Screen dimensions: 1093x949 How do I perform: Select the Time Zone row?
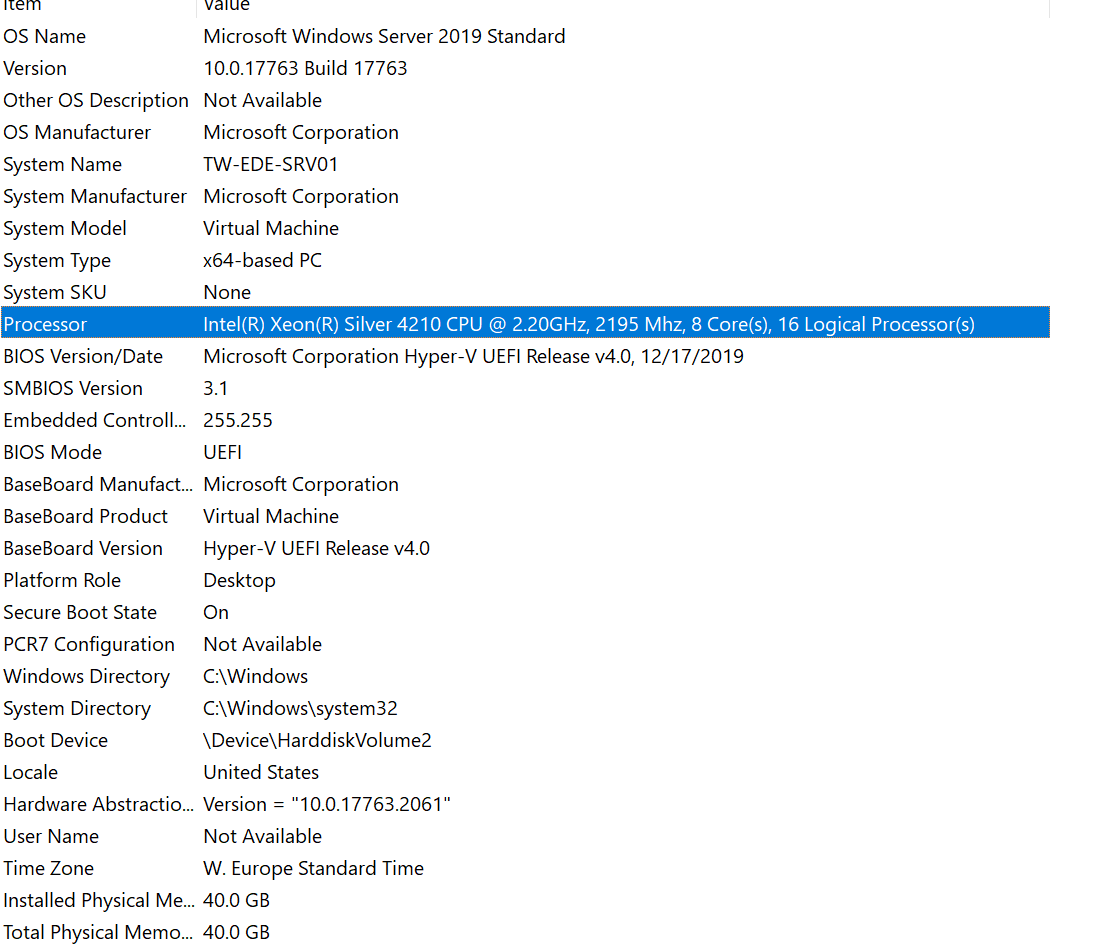click(x=49, y=869)
